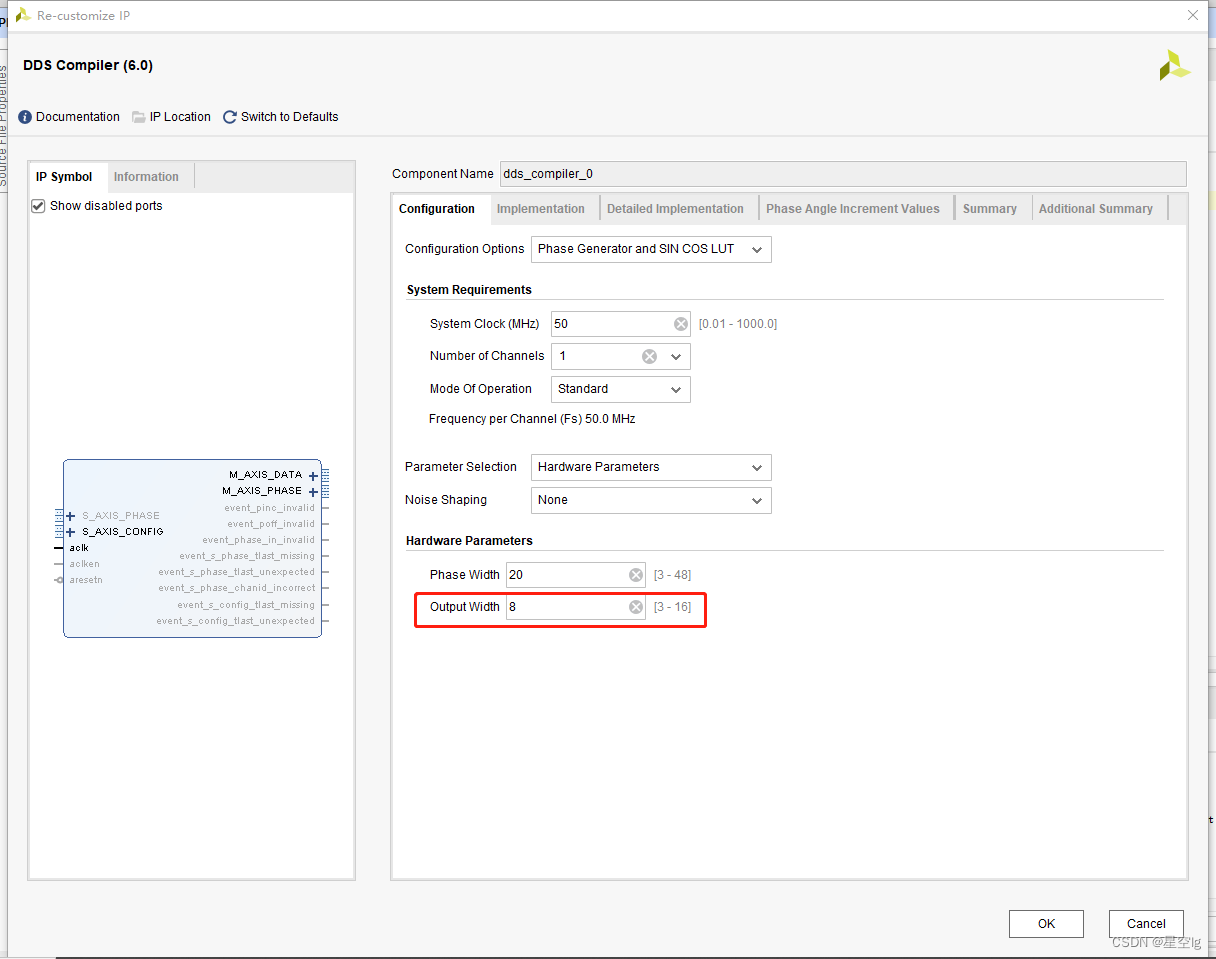Clear the Number of Channels value

[649, 356]
